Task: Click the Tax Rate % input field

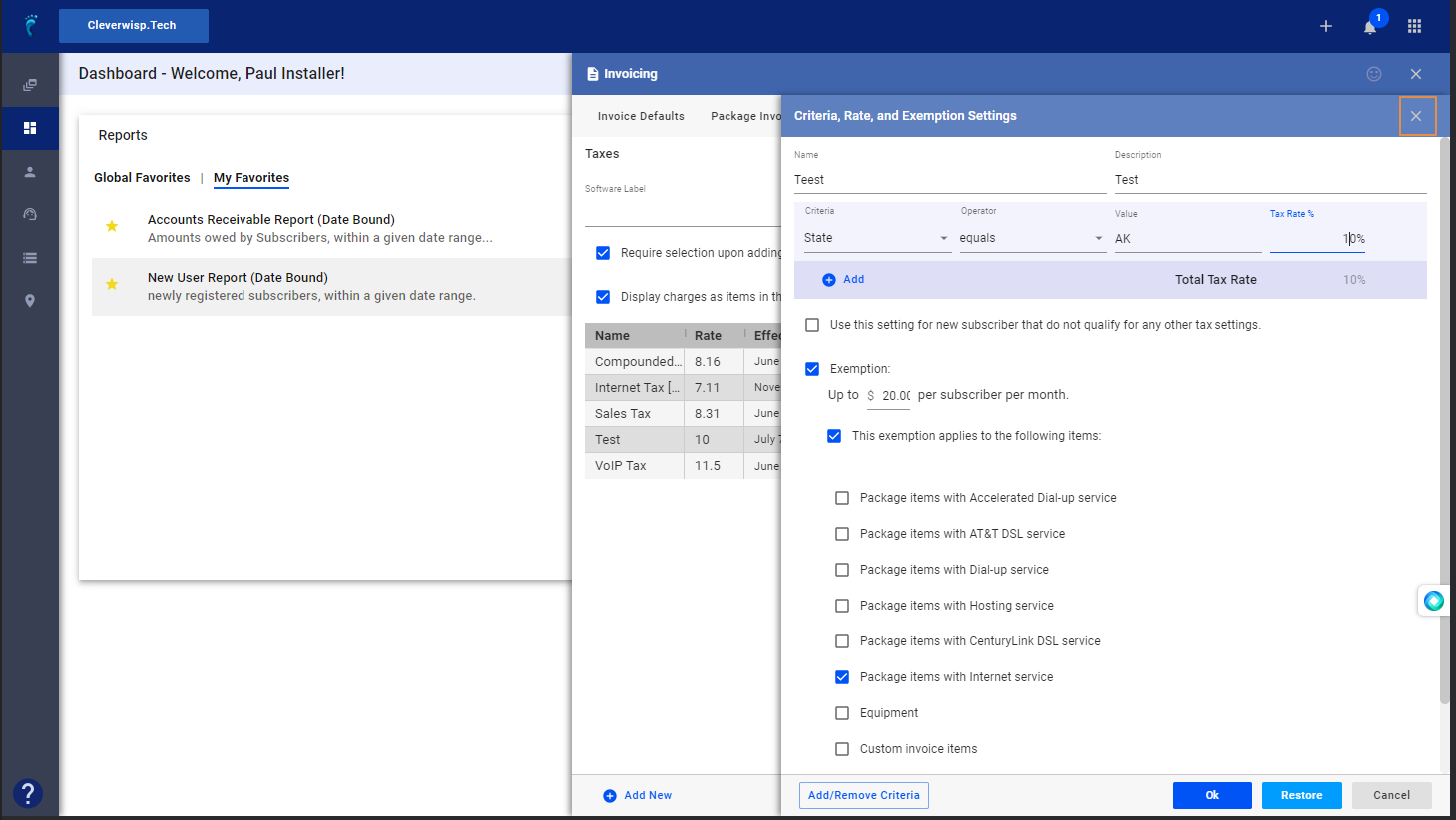Action: (x=1317, y=239)
